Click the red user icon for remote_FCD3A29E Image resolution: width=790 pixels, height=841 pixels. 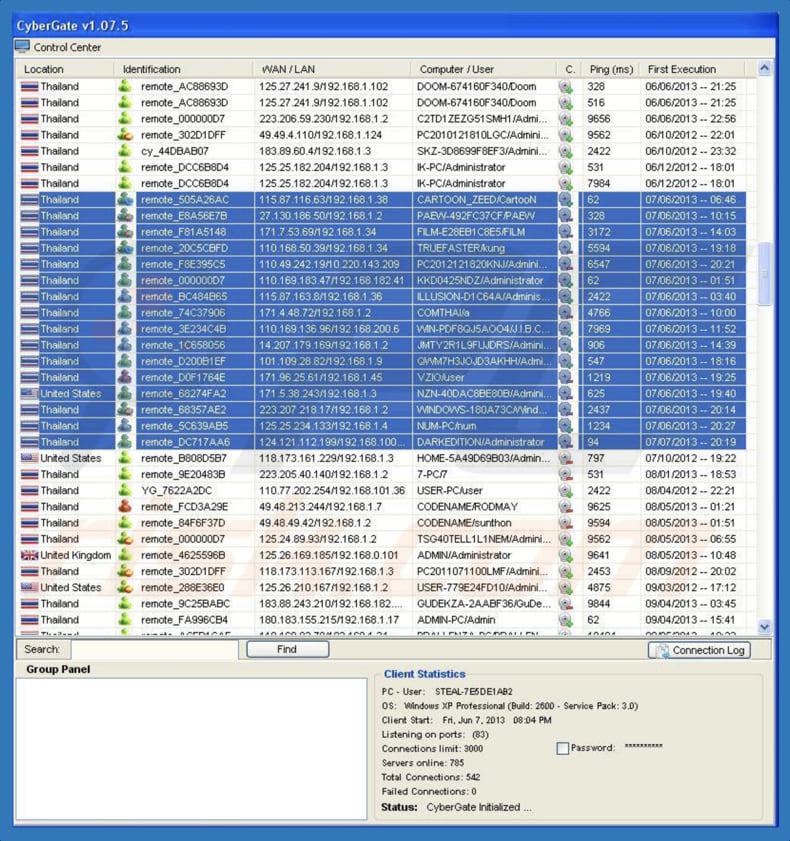(x=125, y=506)
